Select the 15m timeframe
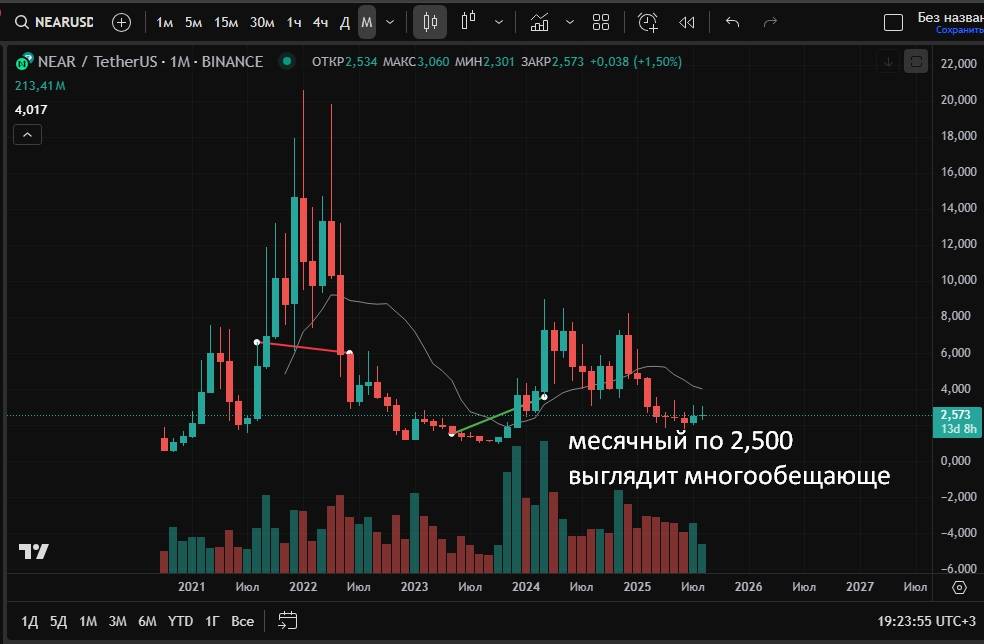This screenshot has width=984, height=644. click(226, 22)
